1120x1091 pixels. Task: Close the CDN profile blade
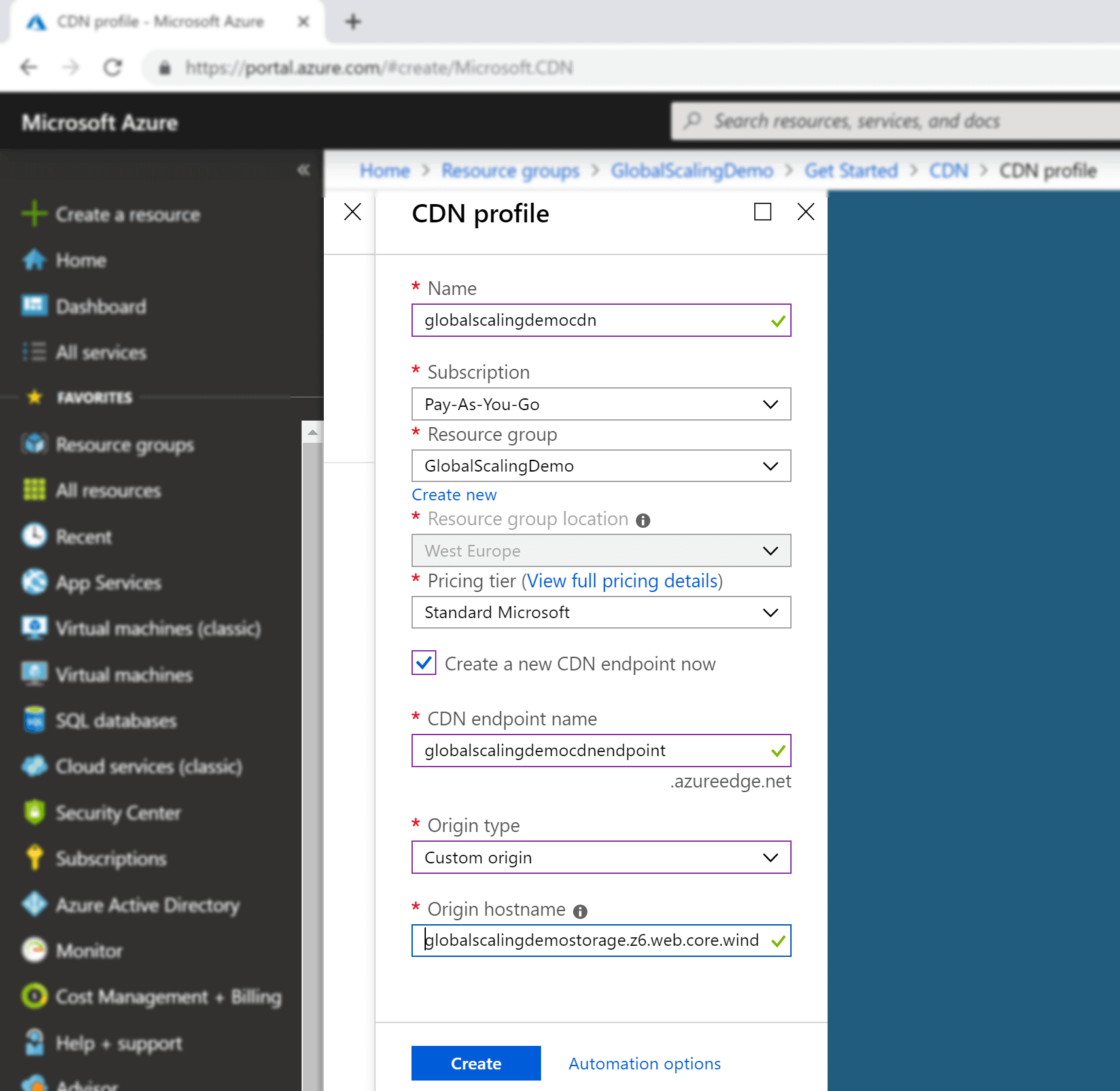806,211
